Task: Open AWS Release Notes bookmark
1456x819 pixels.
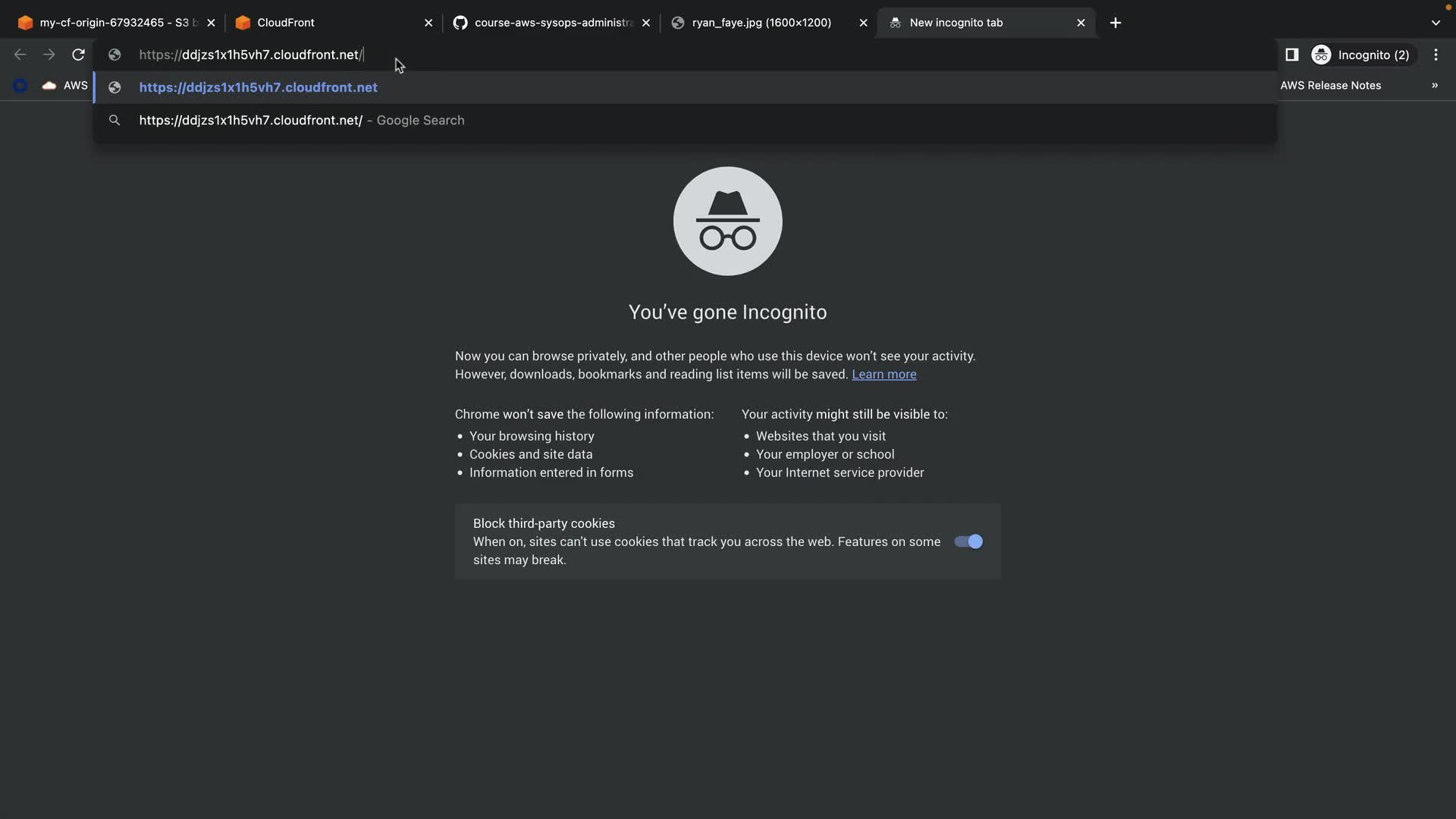Action: click(1330, 86)
